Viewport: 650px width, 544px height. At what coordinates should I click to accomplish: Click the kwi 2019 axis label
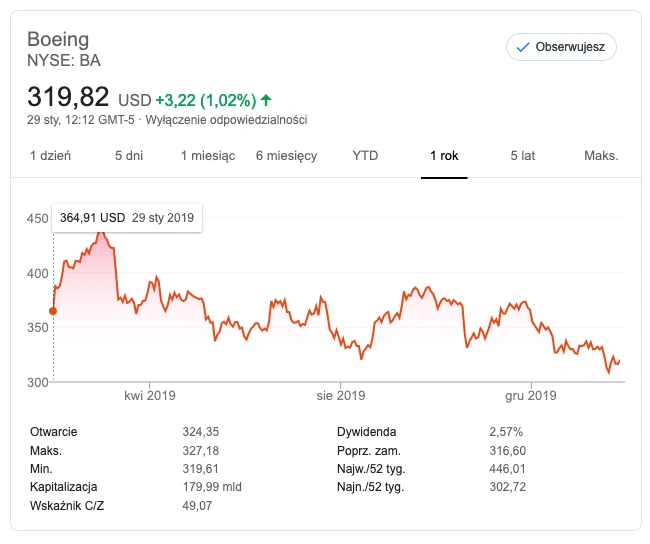(x=150, y=396)
